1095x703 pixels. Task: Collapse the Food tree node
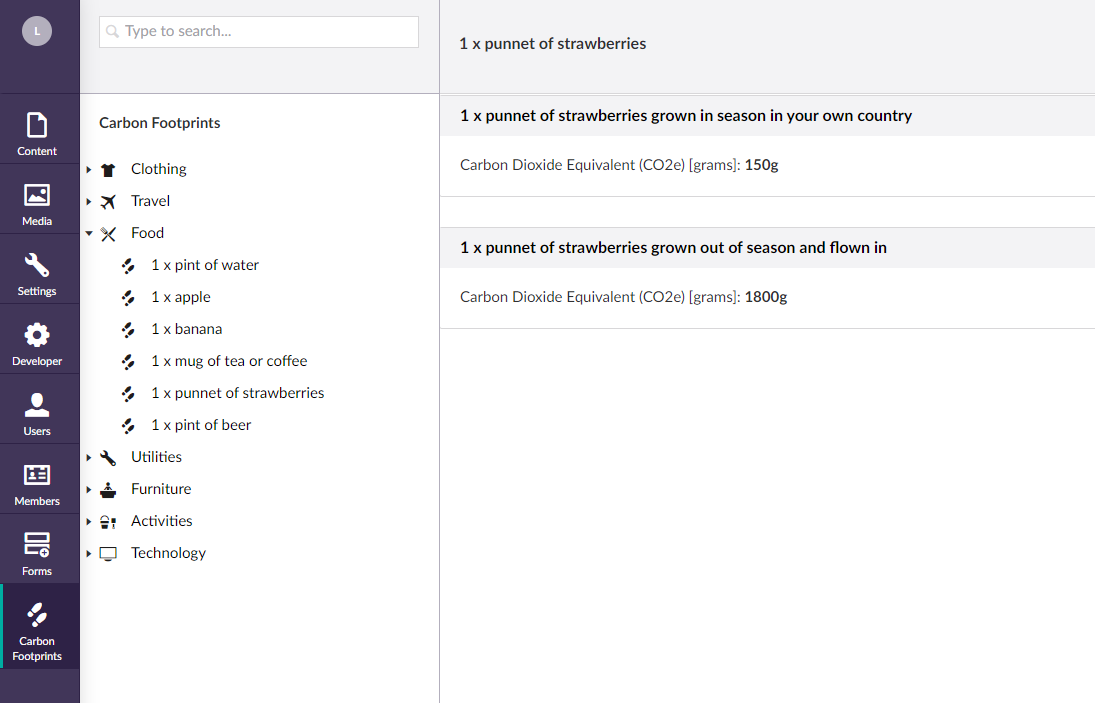coord(89,233)
